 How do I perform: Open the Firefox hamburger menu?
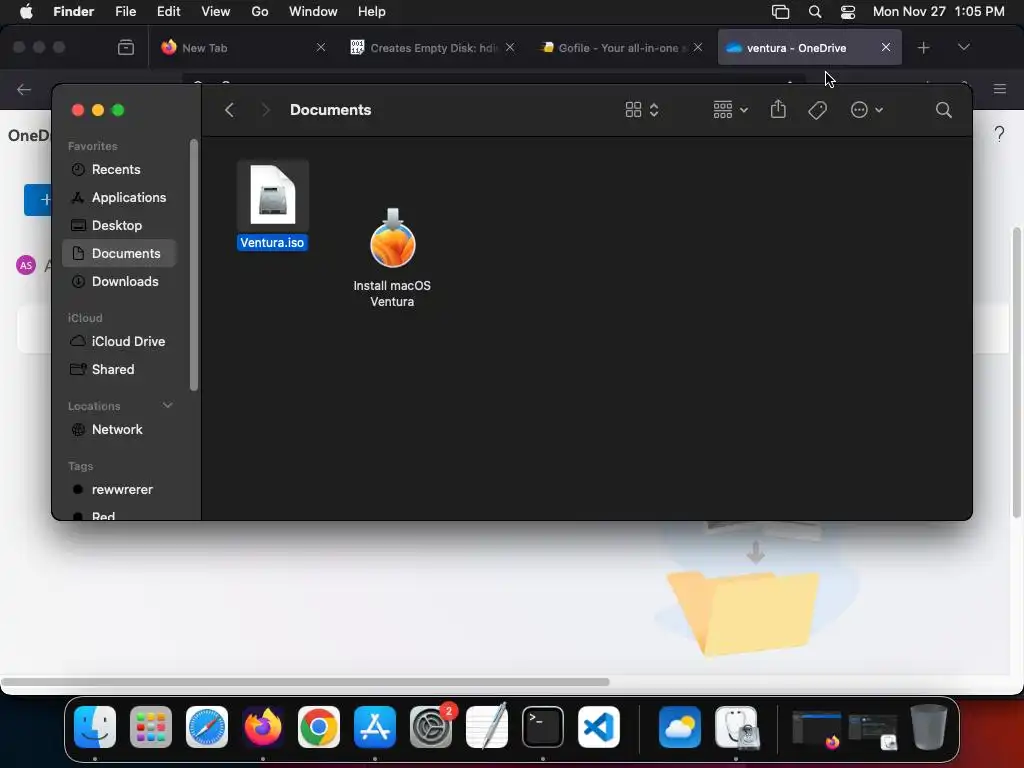tap(999, 89)
